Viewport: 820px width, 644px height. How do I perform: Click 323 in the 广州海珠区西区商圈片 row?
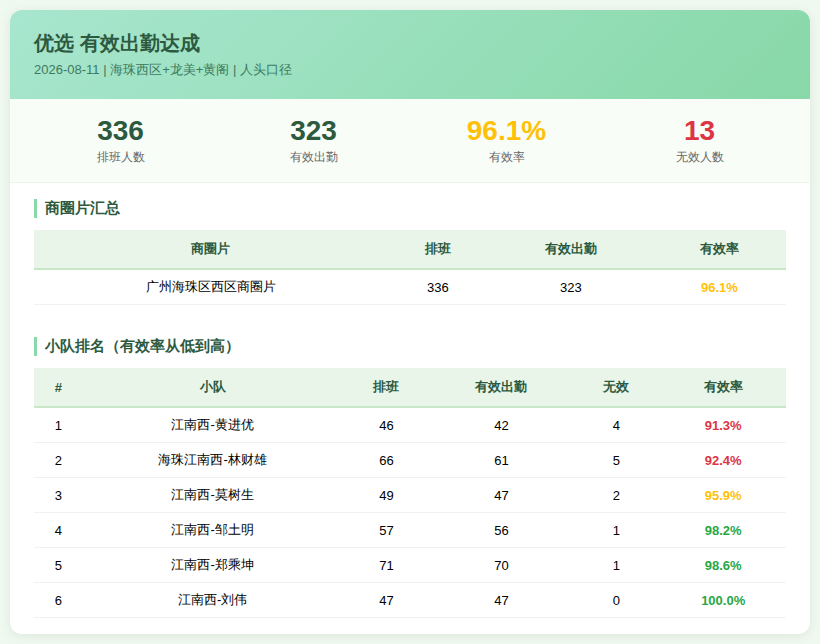(571, 288)
